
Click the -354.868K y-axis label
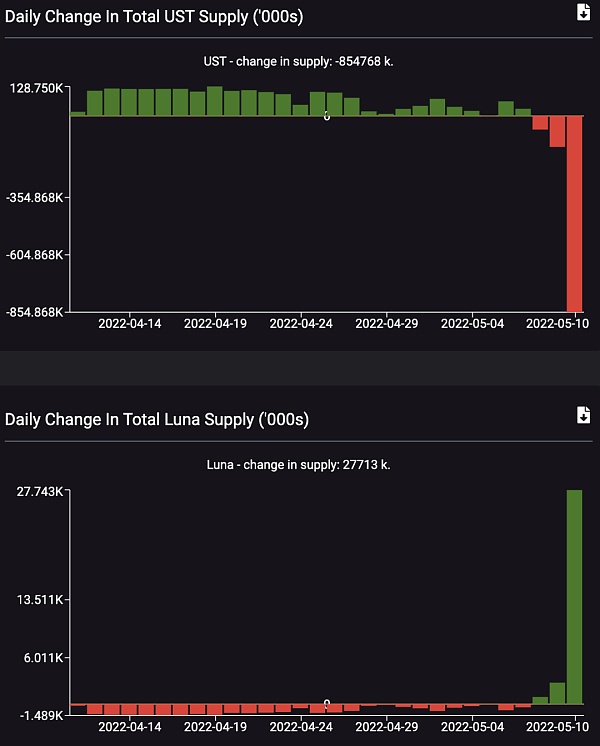click(x=35, y=198)
